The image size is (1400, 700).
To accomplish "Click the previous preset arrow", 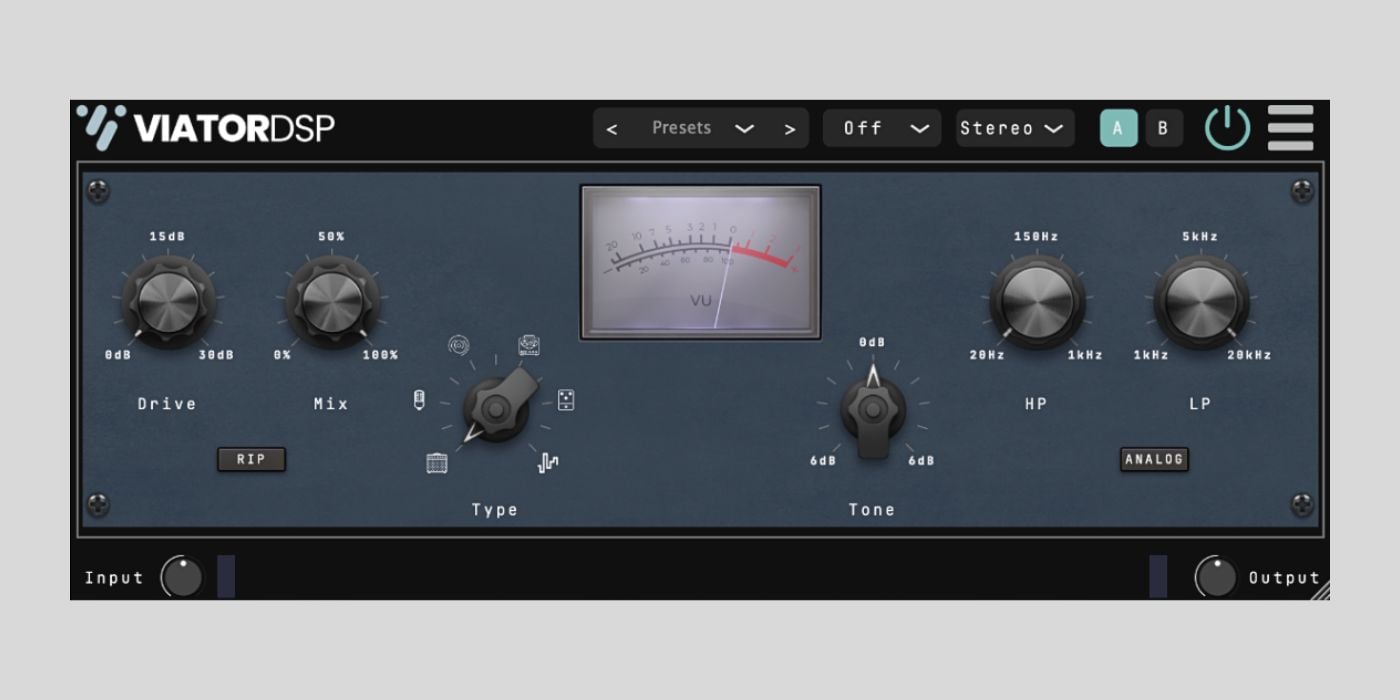I will 611,128.
